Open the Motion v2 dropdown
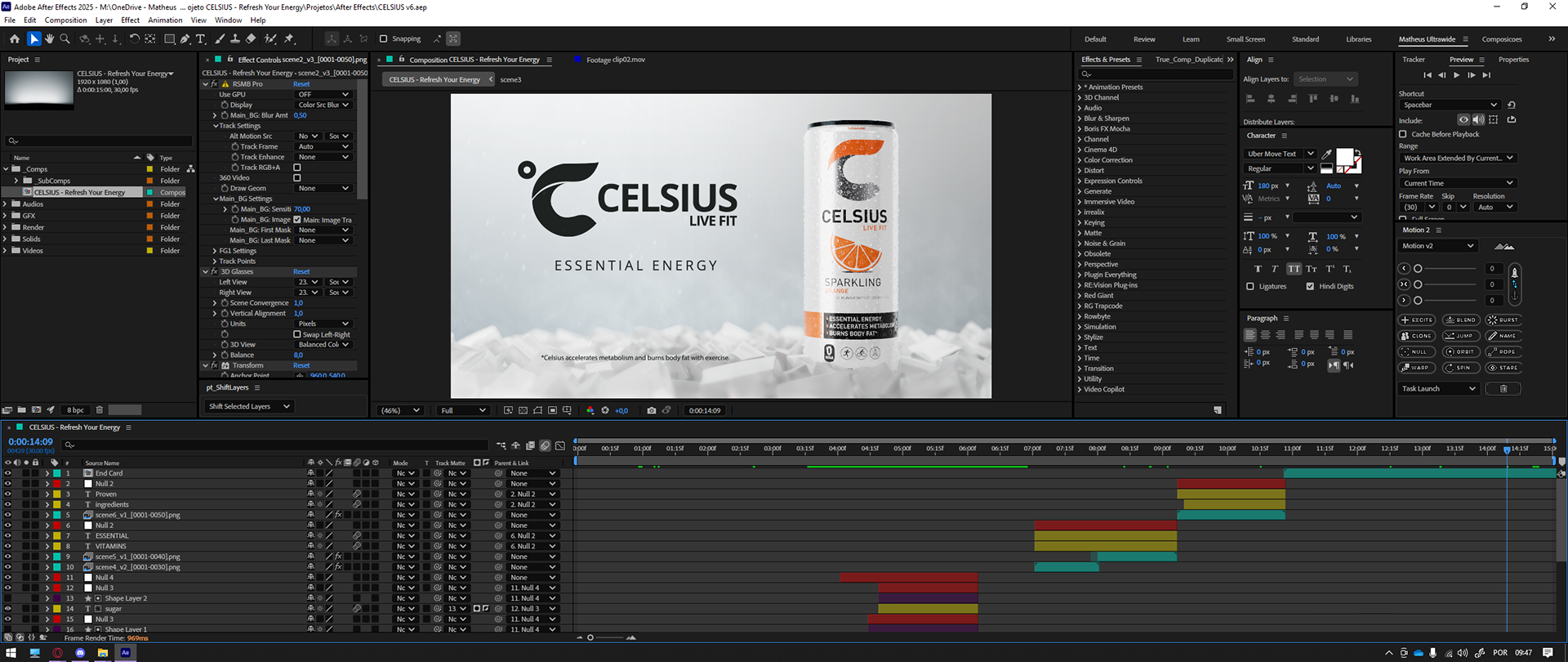Screen dimensions: 1568x662 pyautogui.click(x=1438, y=246)
